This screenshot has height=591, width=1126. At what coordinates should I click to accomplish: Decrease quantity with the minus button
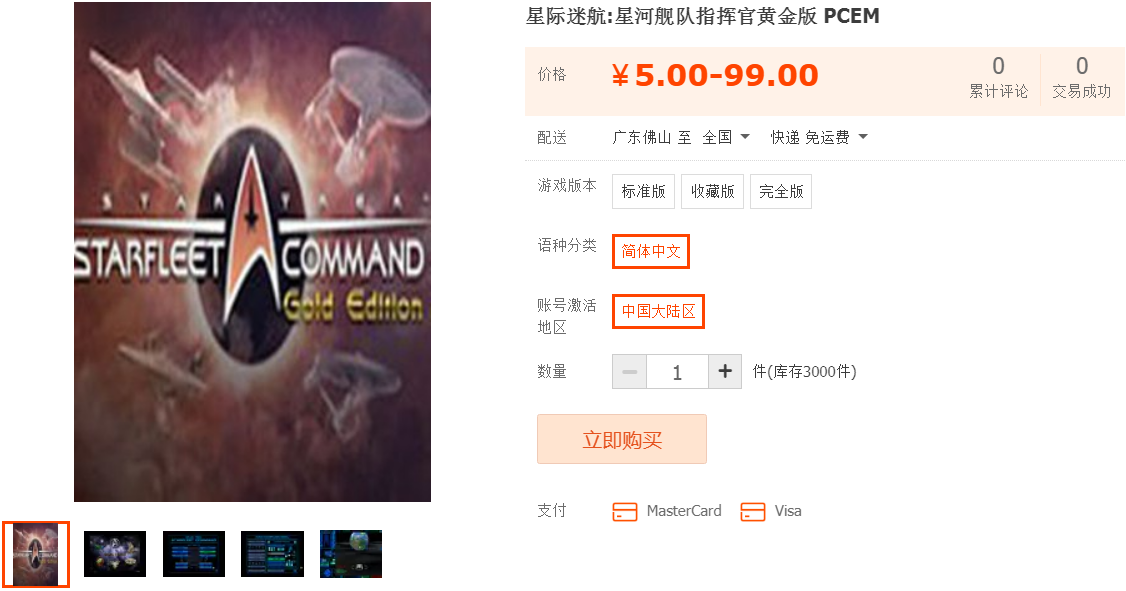pyautogui.click(x=630, y=371)
